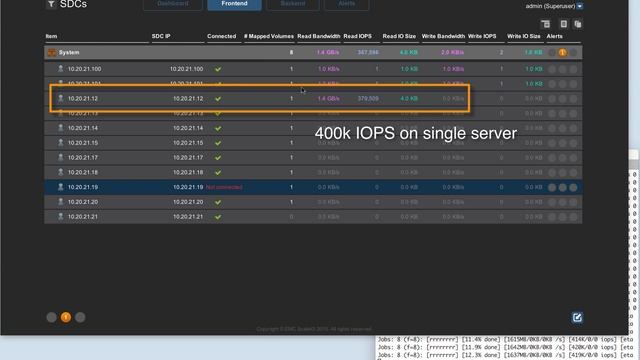The image size is (640, 360).
Task: Click the 379,509 Read IOPS value
Action: click(368, 98)
